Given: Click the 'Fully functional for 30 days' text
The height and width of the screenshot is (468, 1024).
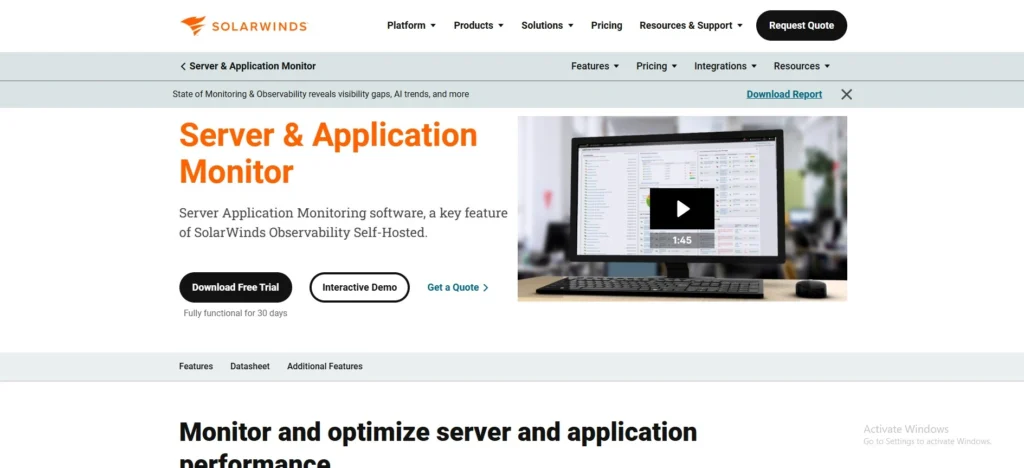Looking at the screenshot, I should click(x=235, y=313).
